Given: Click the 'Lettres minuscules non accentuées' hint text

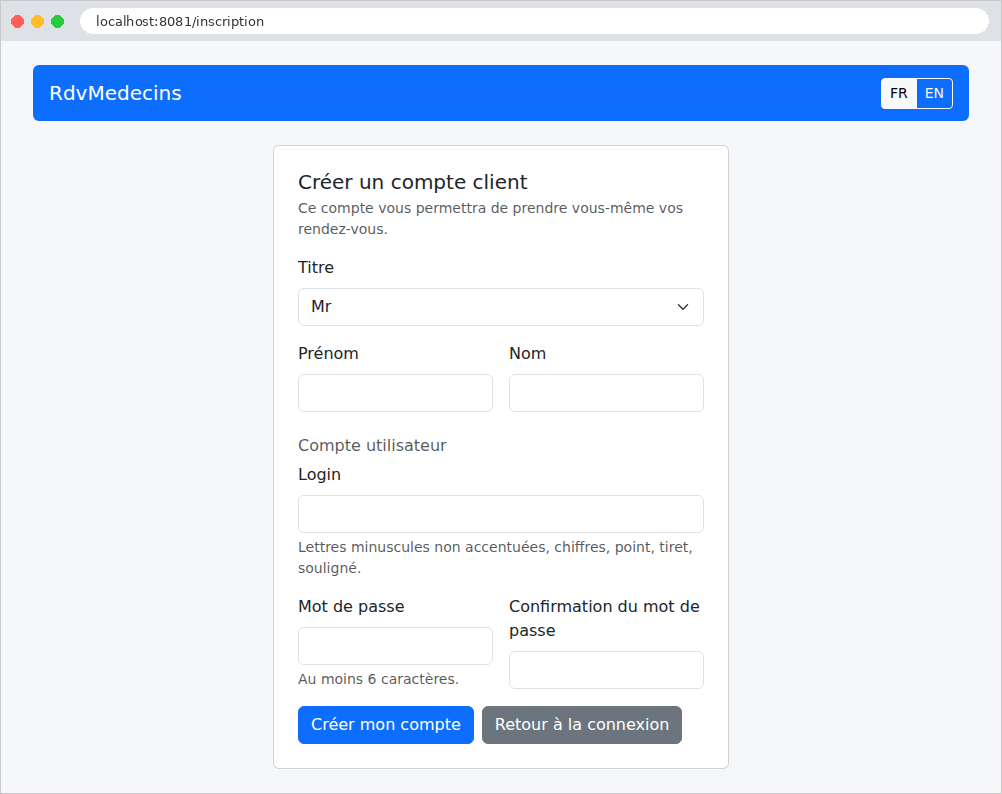Looking at the screenshot, I should click(x=495, y=557).
